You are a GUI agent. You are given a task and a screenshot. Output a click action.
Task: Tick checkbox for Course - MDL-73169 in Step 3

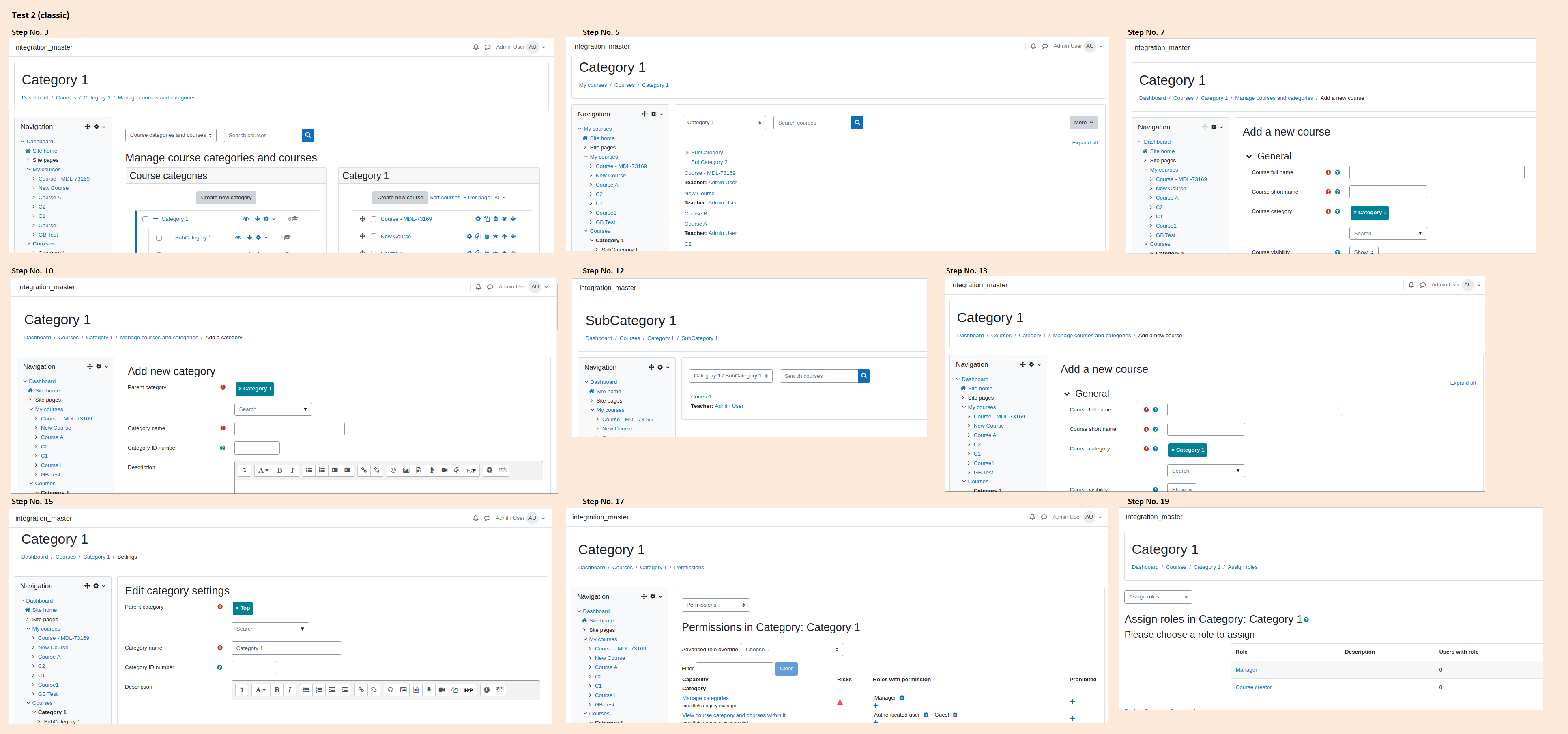click(374, 219)
